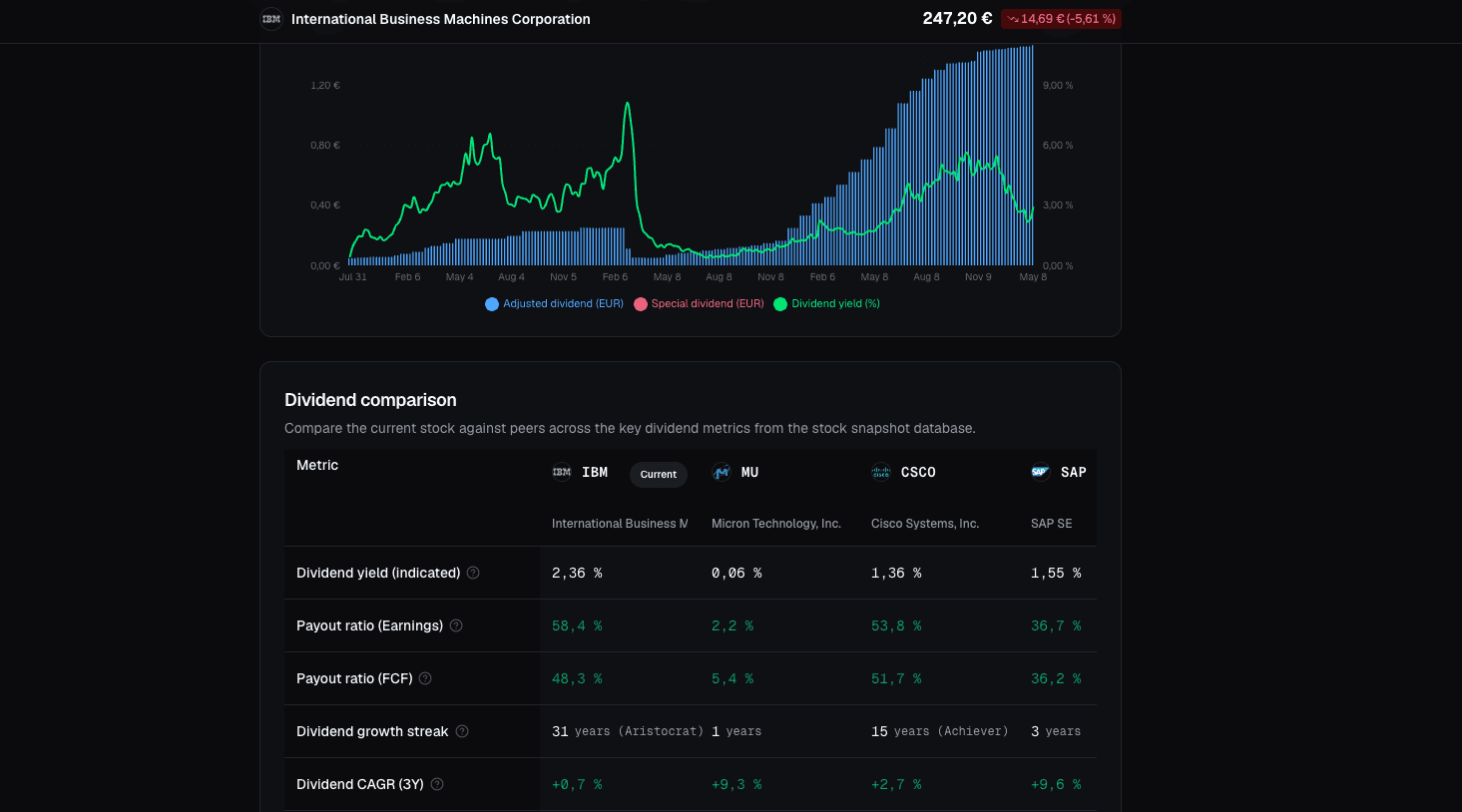Screen dimensions: 1462x812
Task: Click the IBM logo in the header
Action: (271, 19)
